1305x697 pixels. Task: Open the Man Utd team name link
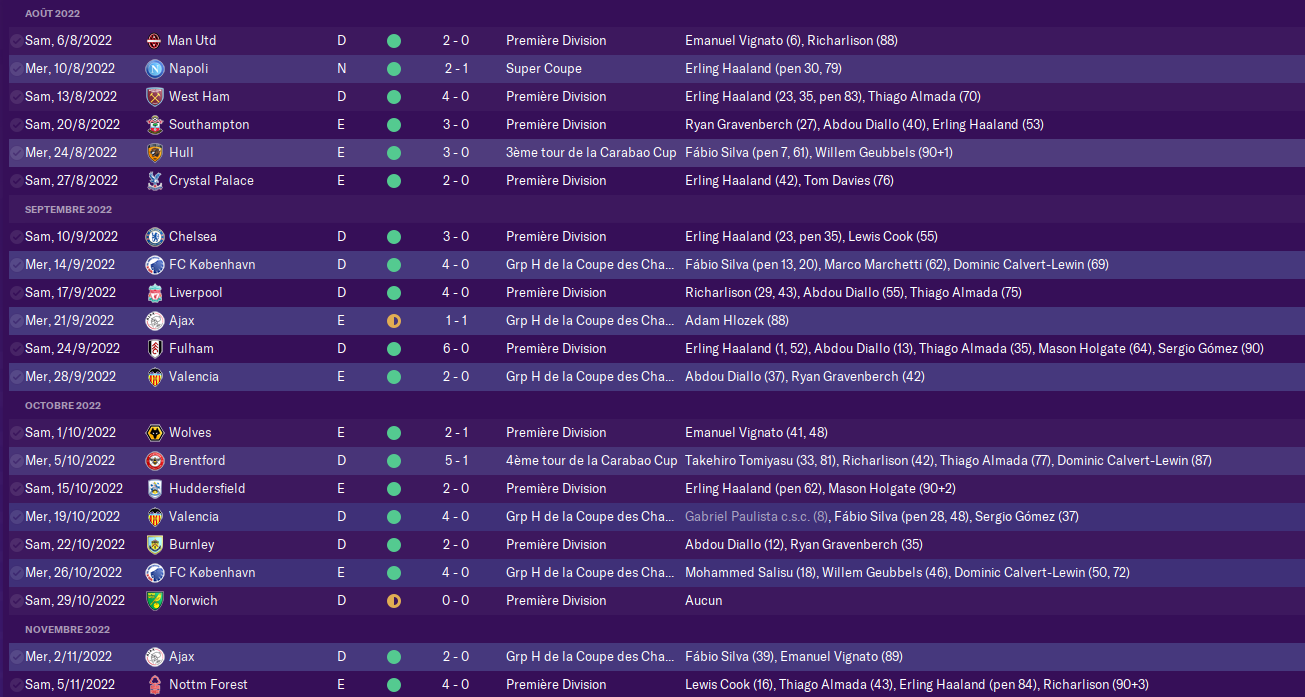tap(192, 41)
